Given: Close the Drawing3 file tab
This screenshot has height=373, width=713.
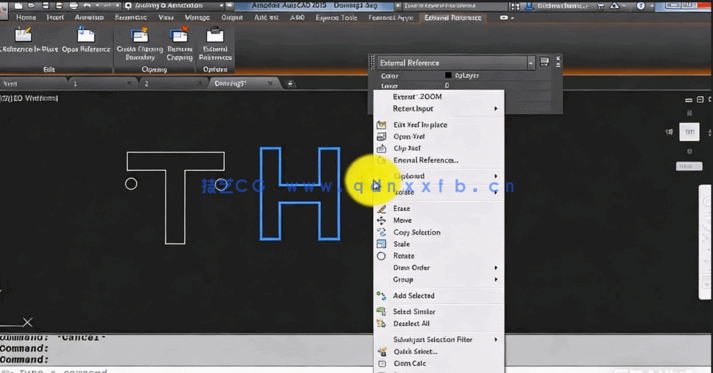Looking at the screenshot, I should point(270,83).
